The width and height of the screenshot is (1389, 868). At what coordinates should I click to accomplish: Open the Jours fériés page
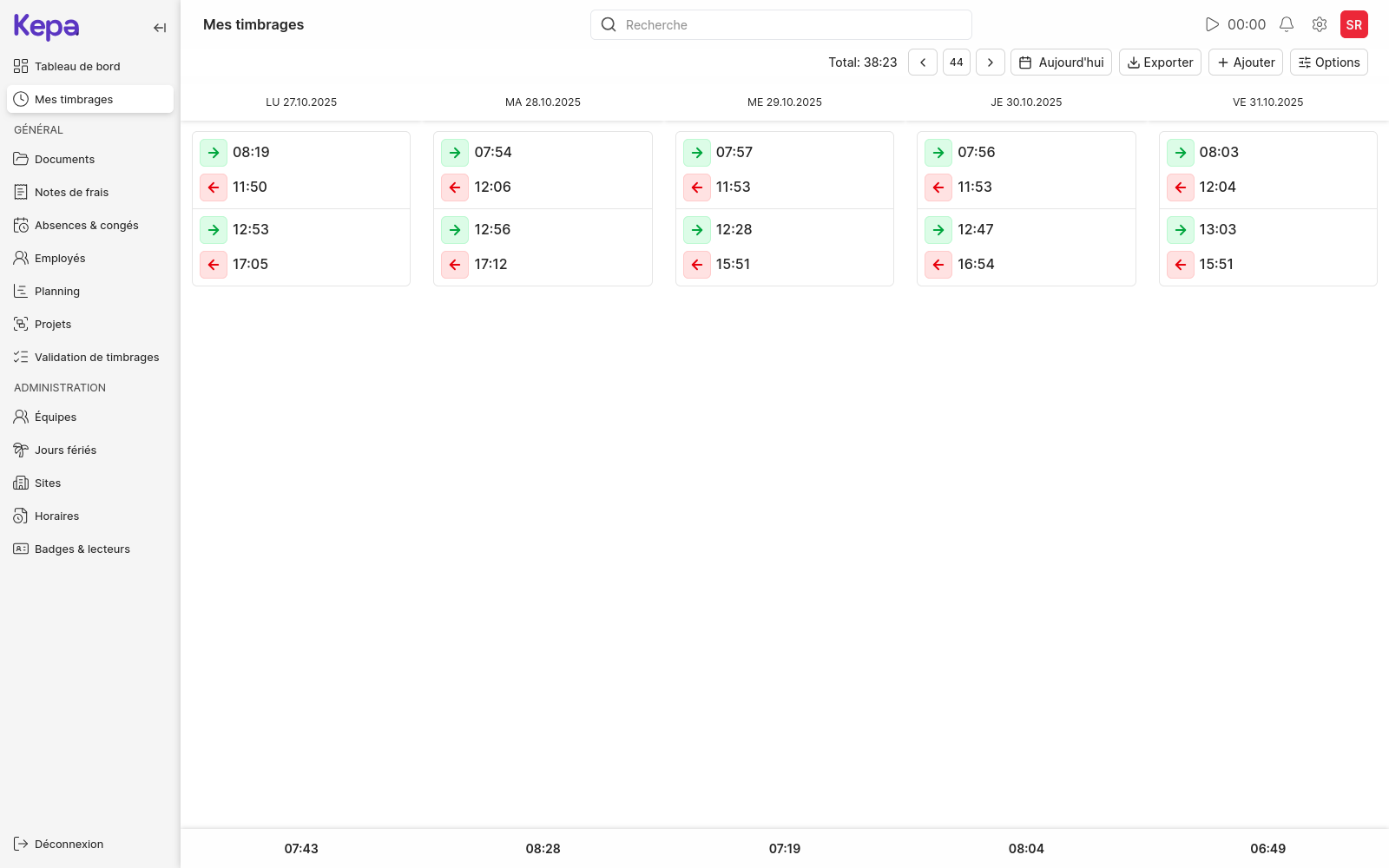point(64,450)
